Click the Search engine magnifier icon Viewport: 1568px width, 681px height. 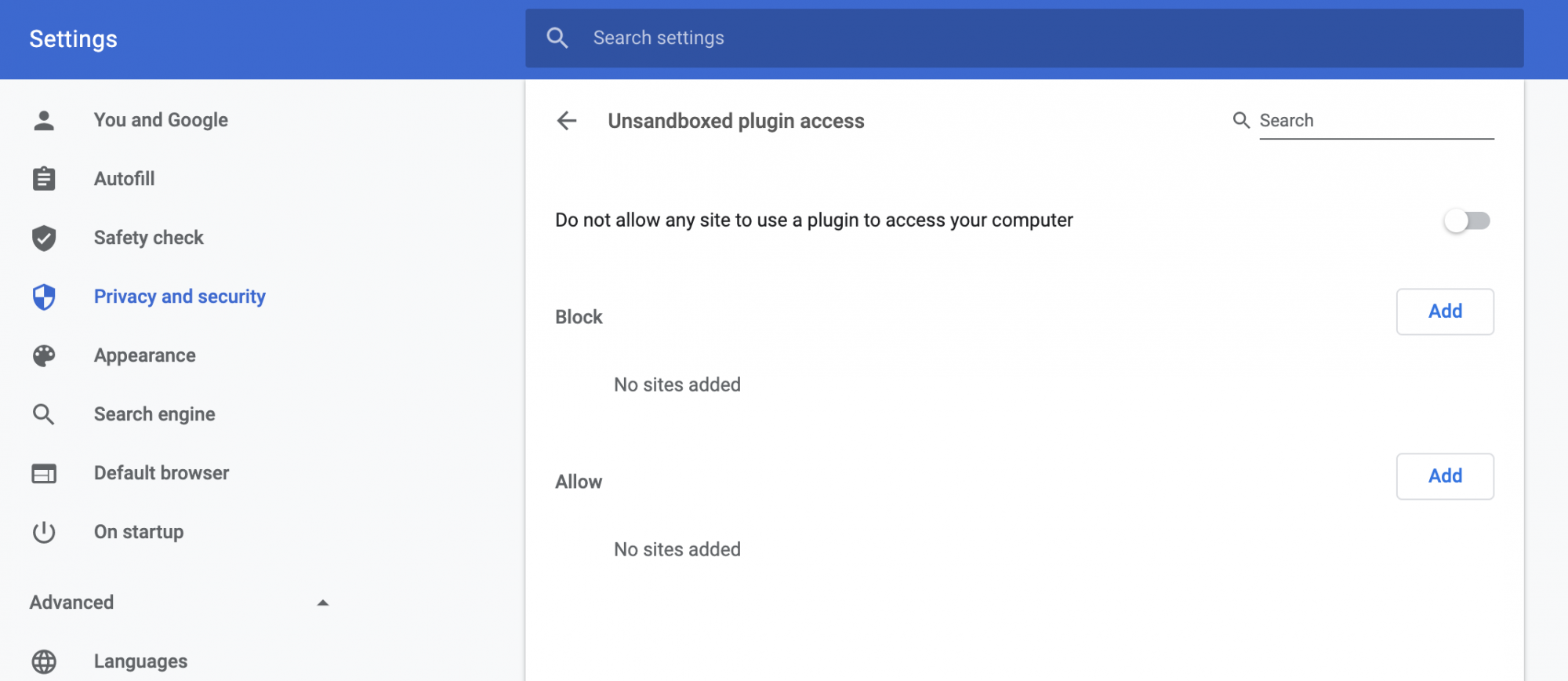click(44, 414)
